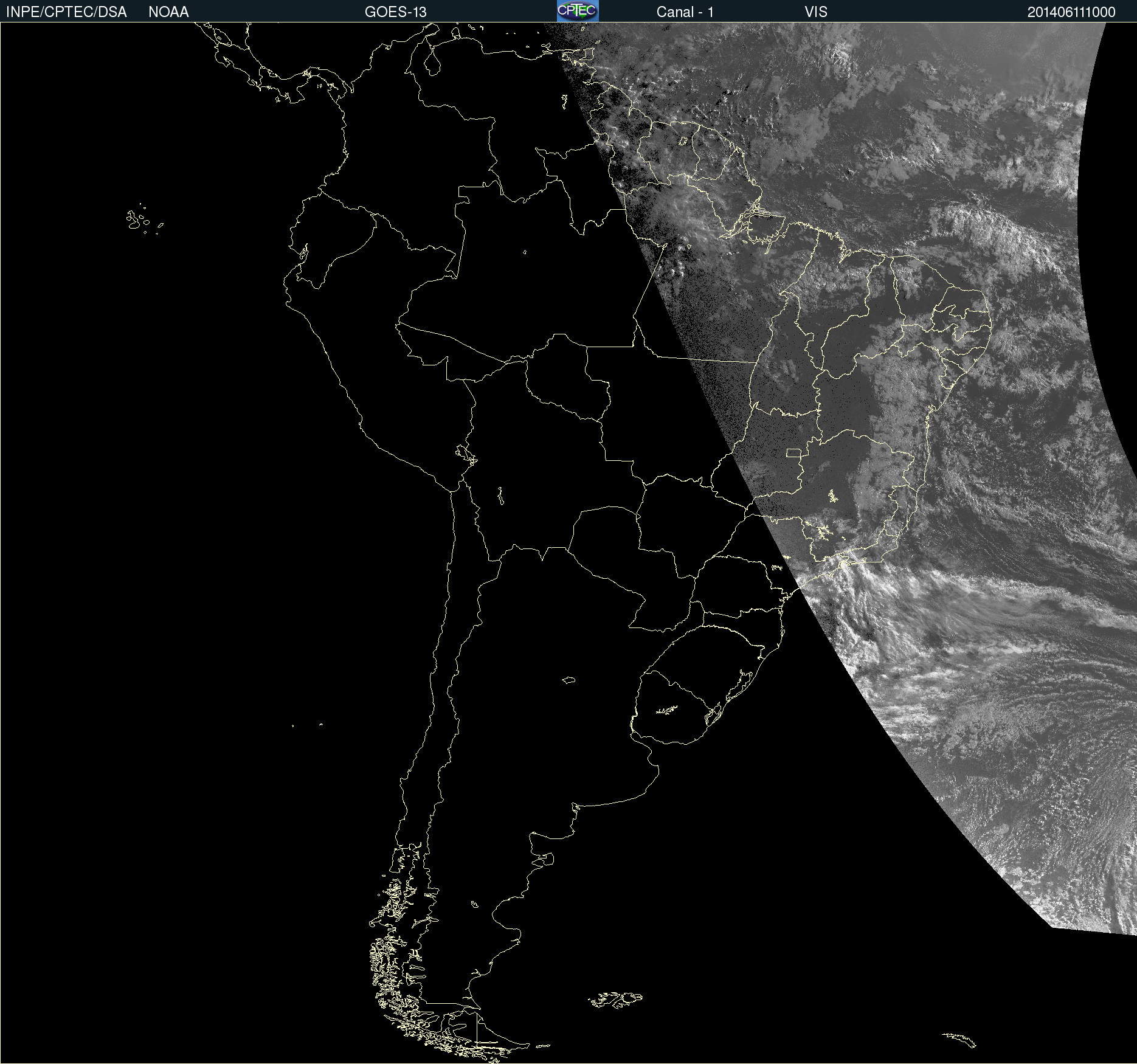Click the NOAA text in the header
1137x1064 pixels.
tap(168, 12)
